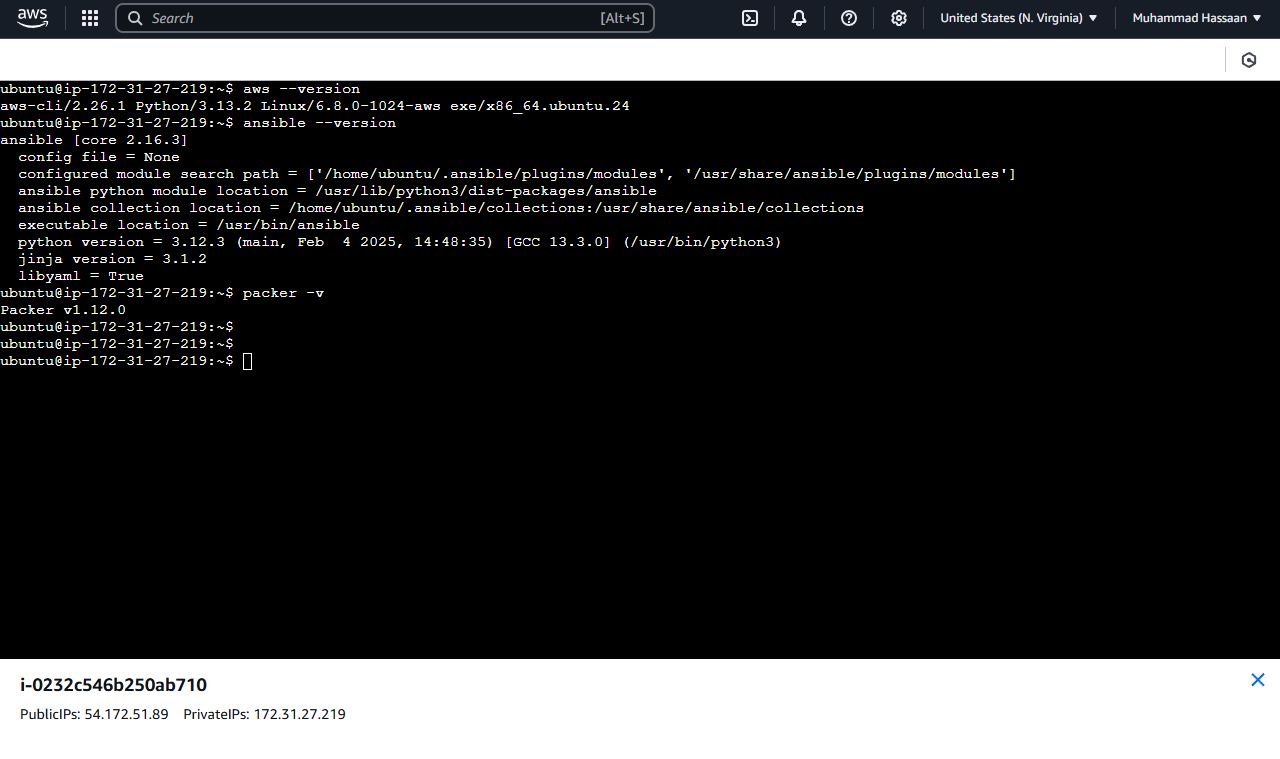Open Muhammad Hassaan account menu
1280x759 pixels.
tap(1197, 18)
